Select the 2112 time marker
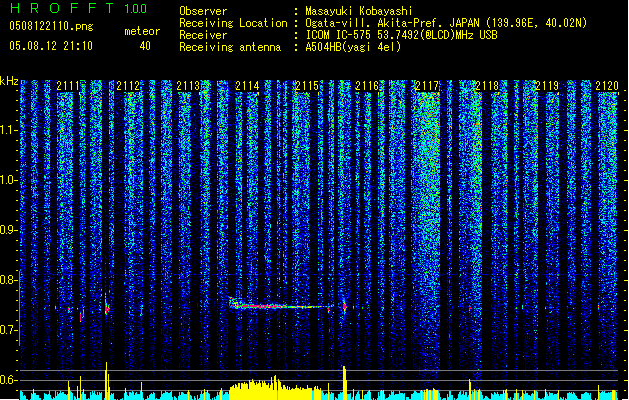The width and height of the screenshot is (629, 400). point(128,86)
